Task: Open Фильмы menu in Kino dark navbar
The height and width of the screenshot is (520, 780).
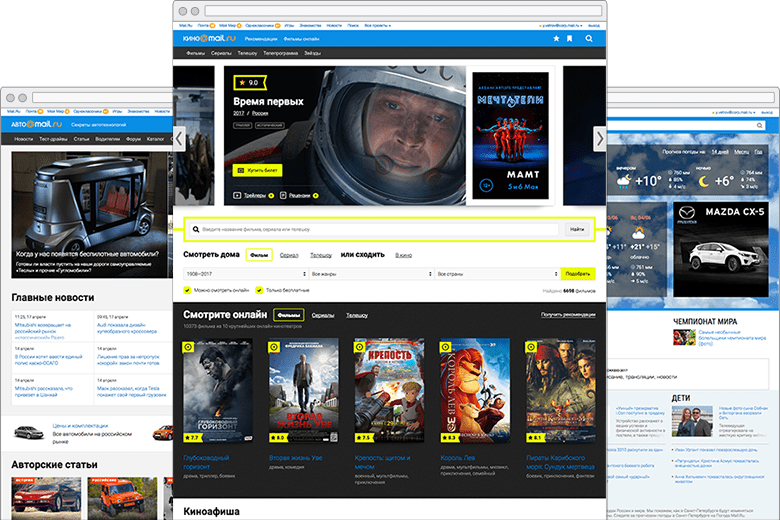Action: (x=195, y=53)
